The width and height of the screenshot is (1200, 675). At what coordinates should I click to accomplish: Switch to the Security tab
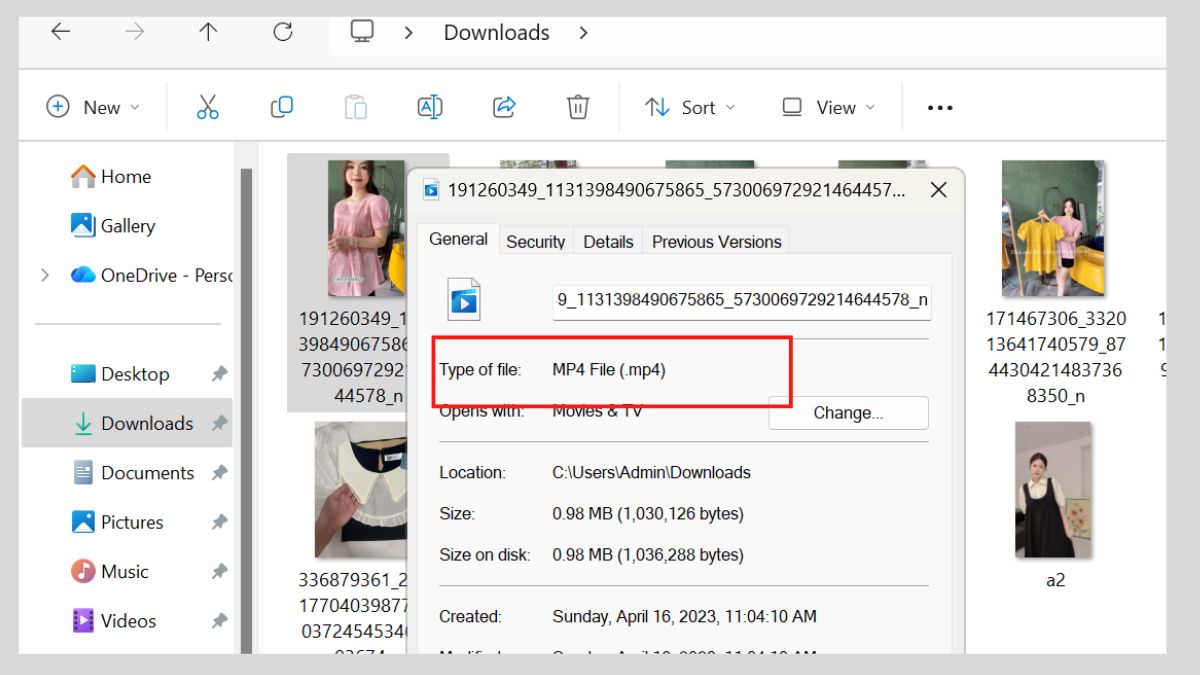click(x=535, y=241)
